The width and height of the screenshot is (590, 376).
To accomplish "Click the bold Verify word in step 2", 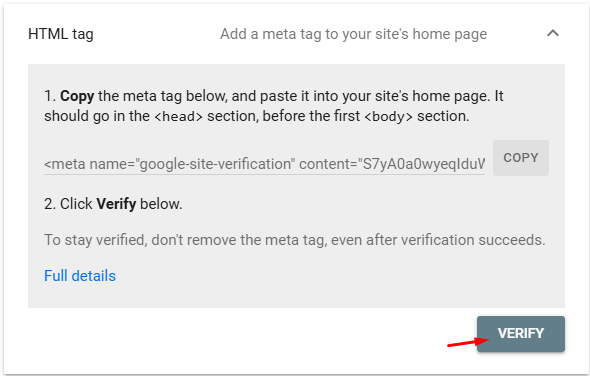I will coord(116,204).
